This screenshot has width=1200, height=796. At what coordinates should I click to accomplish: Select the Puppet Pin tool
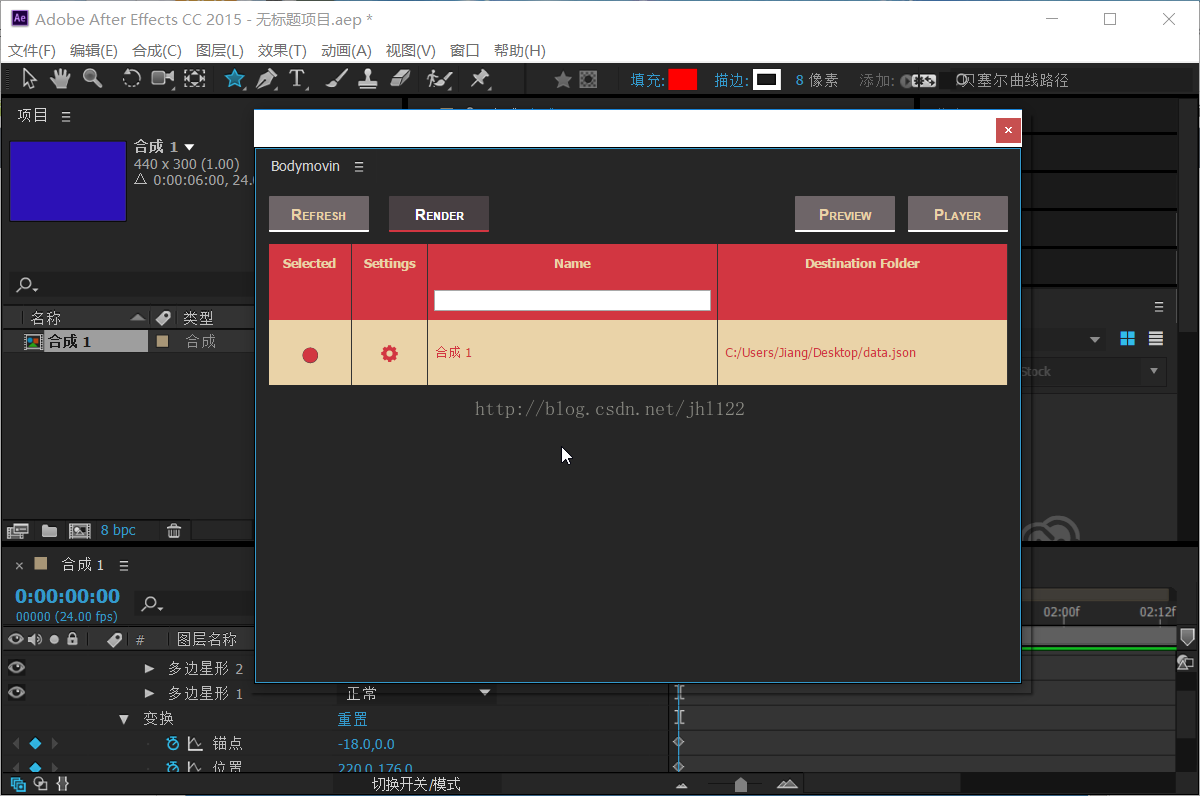pos(480,79)
